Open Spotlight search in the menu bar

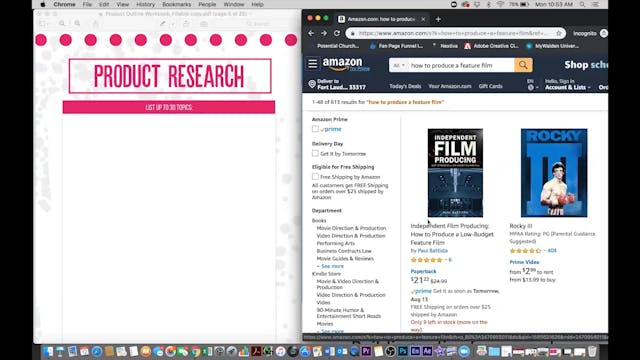point(582,4)
